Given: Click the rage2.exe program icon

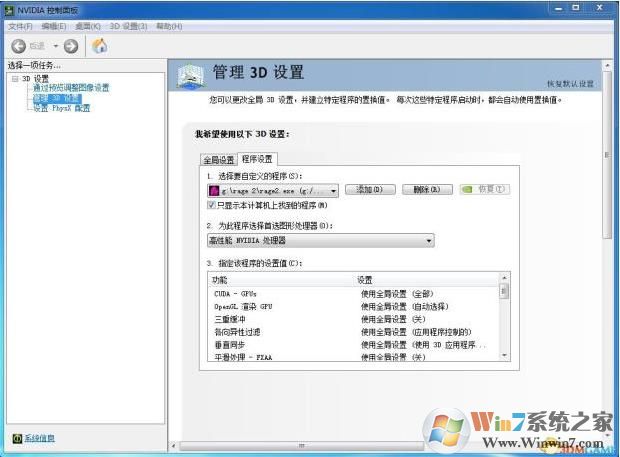Looking at the screenshot, I should click(214, 191).
